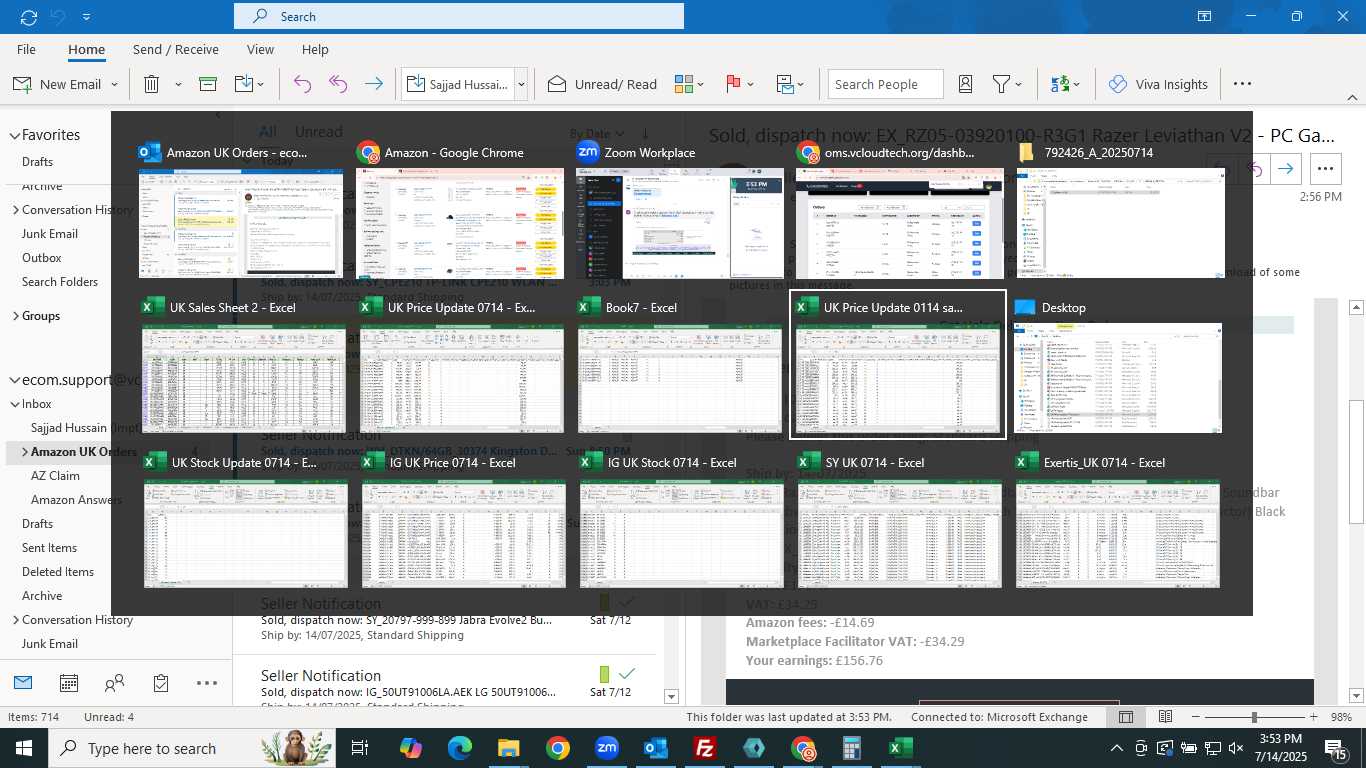Click the Send/Receive sync icon in title bar
This screenshot has width=1366, height=768.
tap(28, 16)
